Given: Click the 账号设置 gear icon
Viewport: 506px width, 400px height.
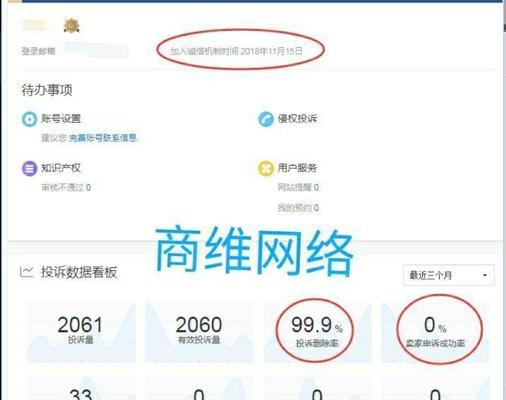Looking at the screenshot, I should pyautogui.click(x=29, y=119).
